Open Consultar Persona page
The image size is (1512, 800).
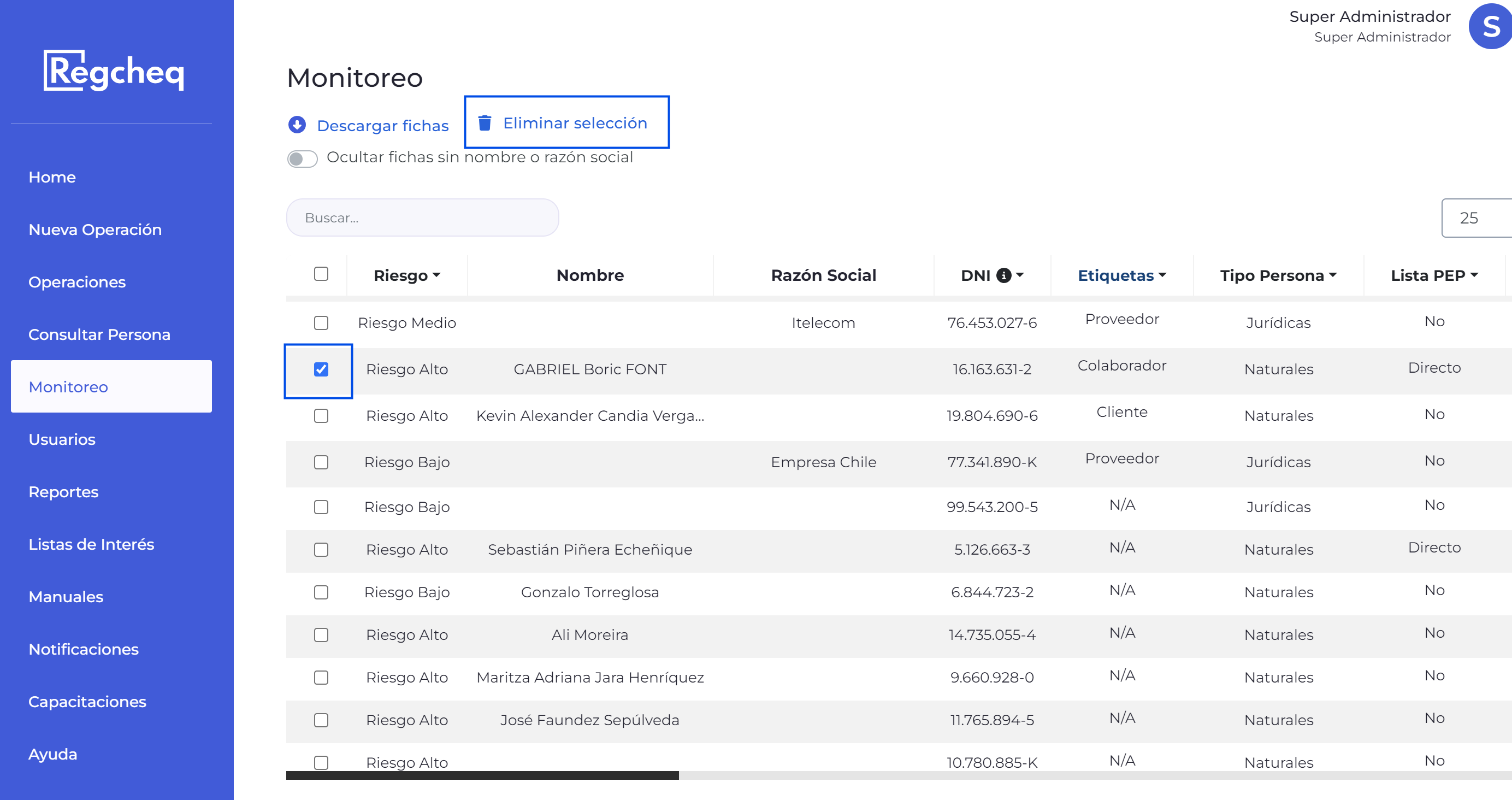[99, 334]
